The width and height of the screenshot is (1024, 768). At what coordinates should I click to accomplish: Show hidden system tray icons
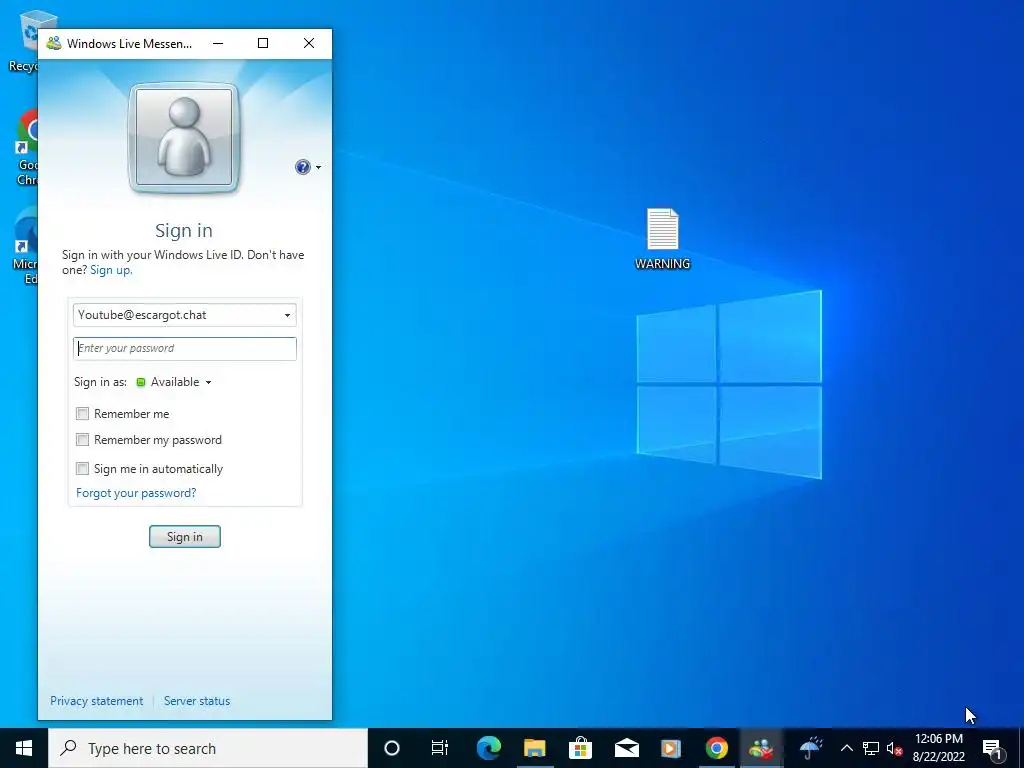(846, 748)
